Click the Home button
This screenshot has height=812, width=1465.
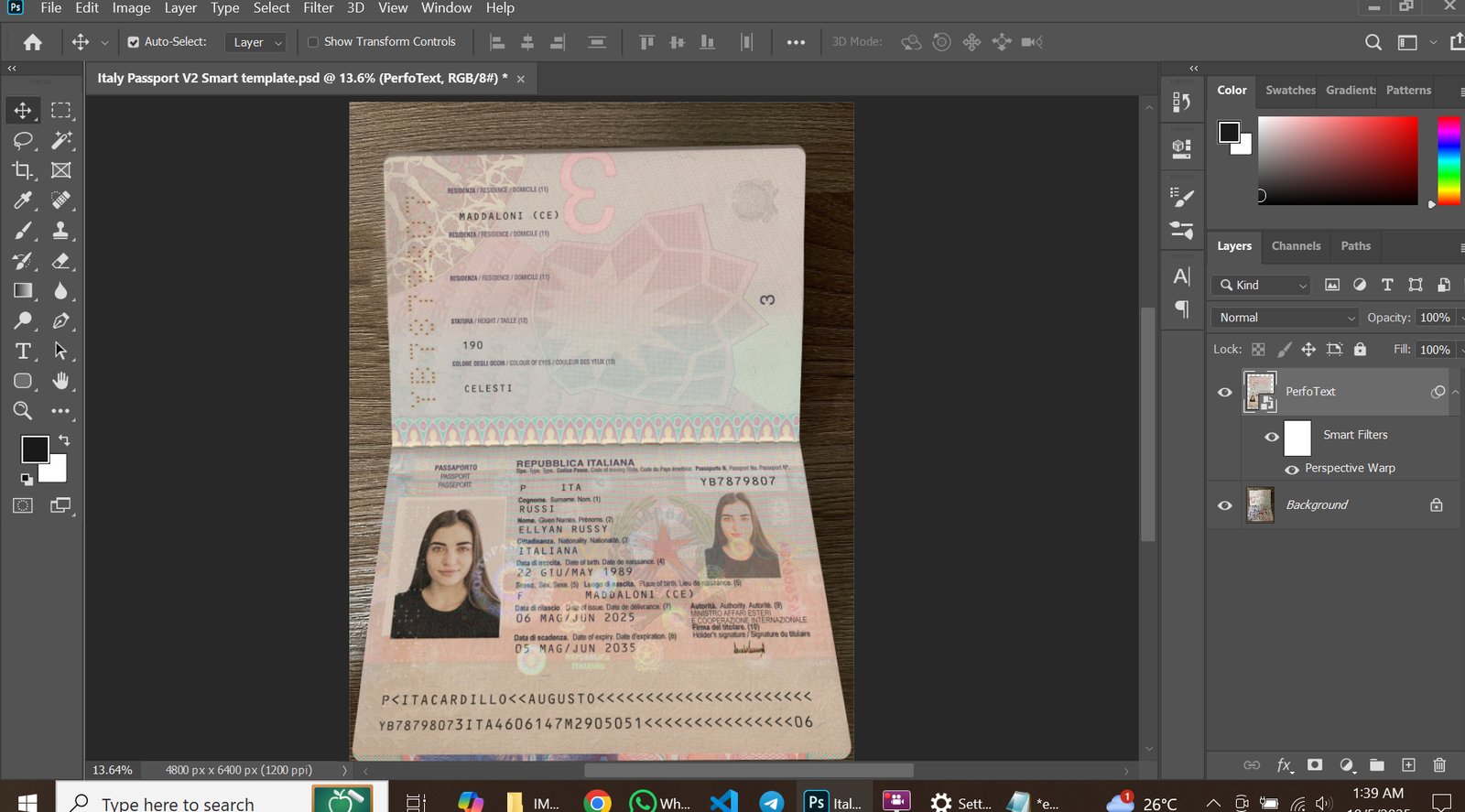point(33,42)
